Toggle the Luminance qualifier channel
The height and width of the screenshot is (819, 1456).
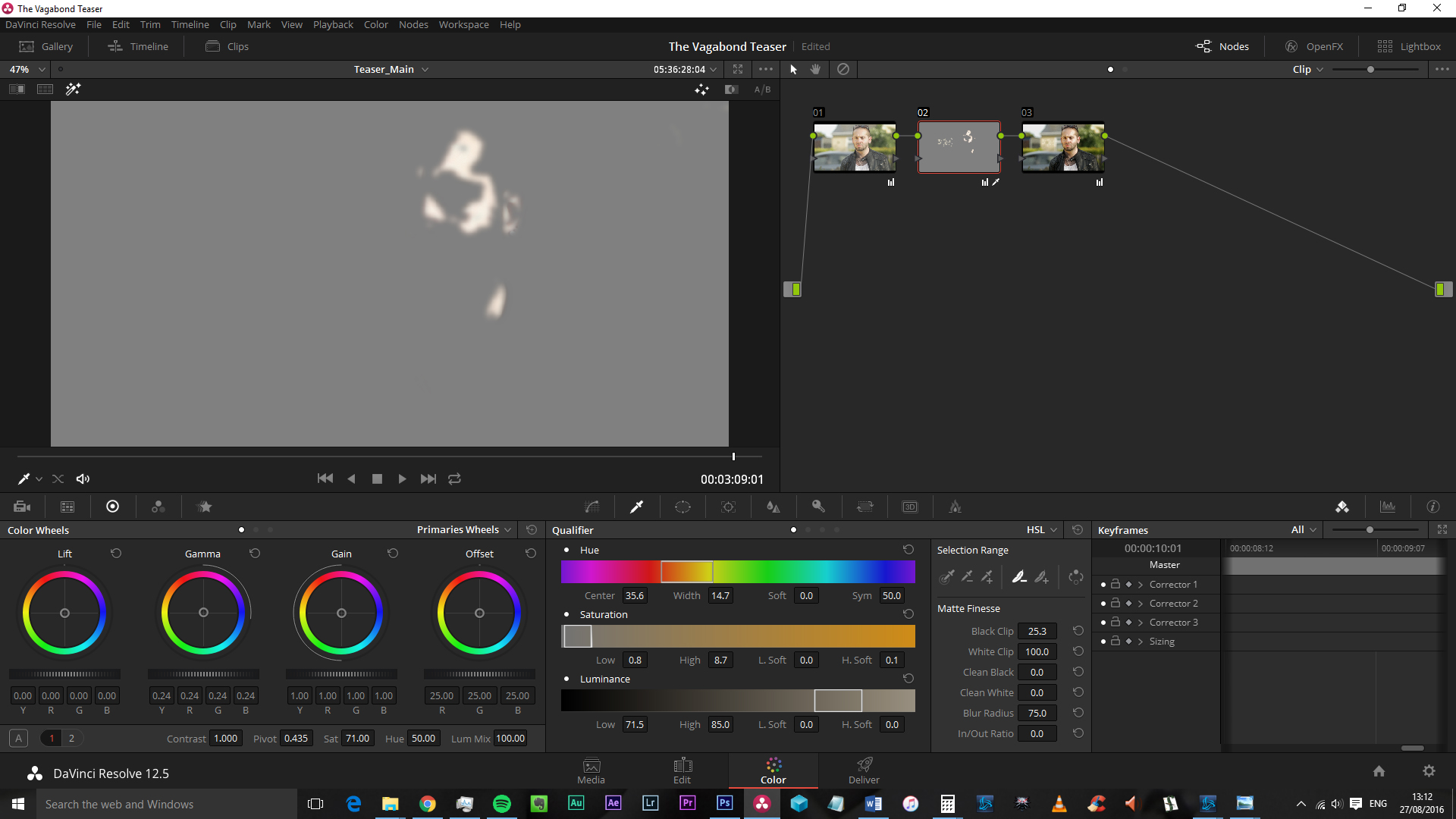tap(566, 679)
